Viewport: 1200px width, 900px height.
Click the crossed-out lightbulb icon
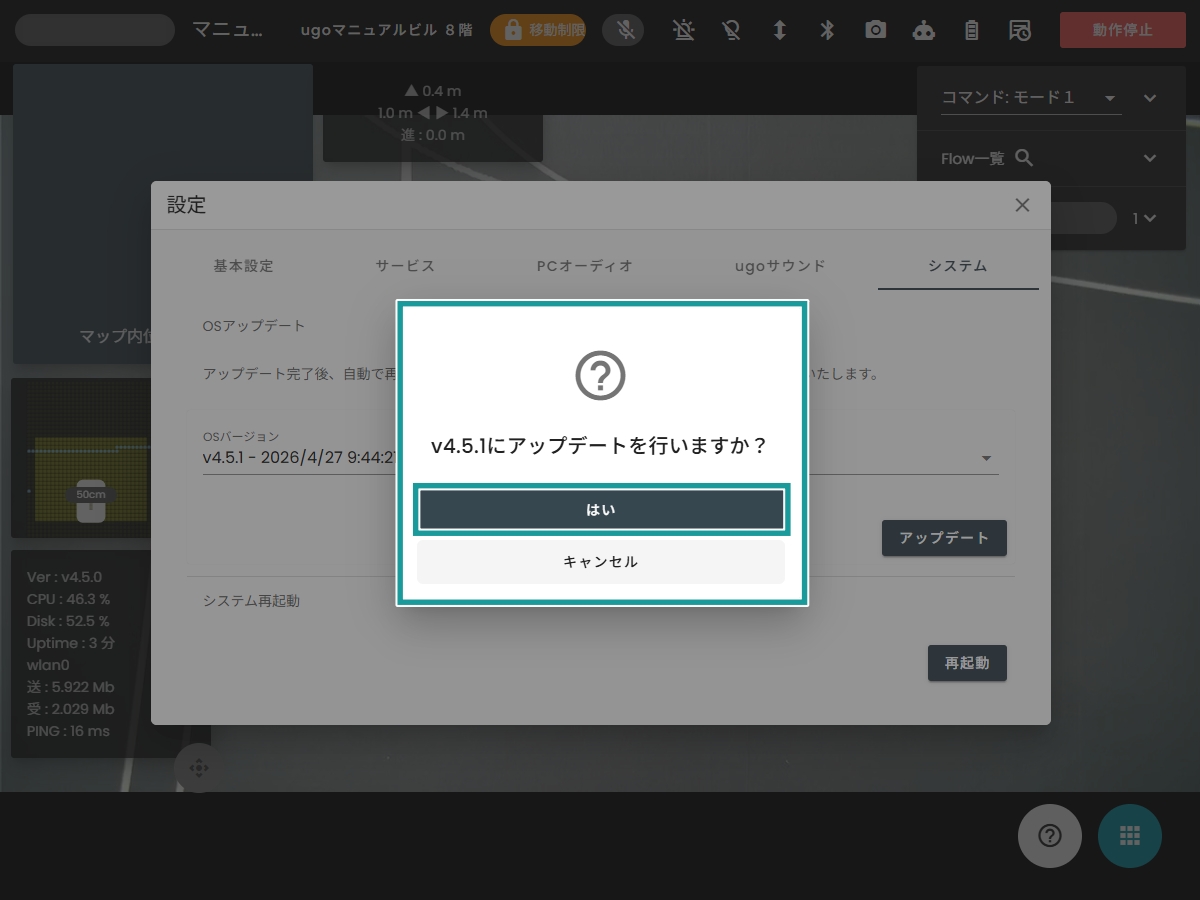click(732, 30)
